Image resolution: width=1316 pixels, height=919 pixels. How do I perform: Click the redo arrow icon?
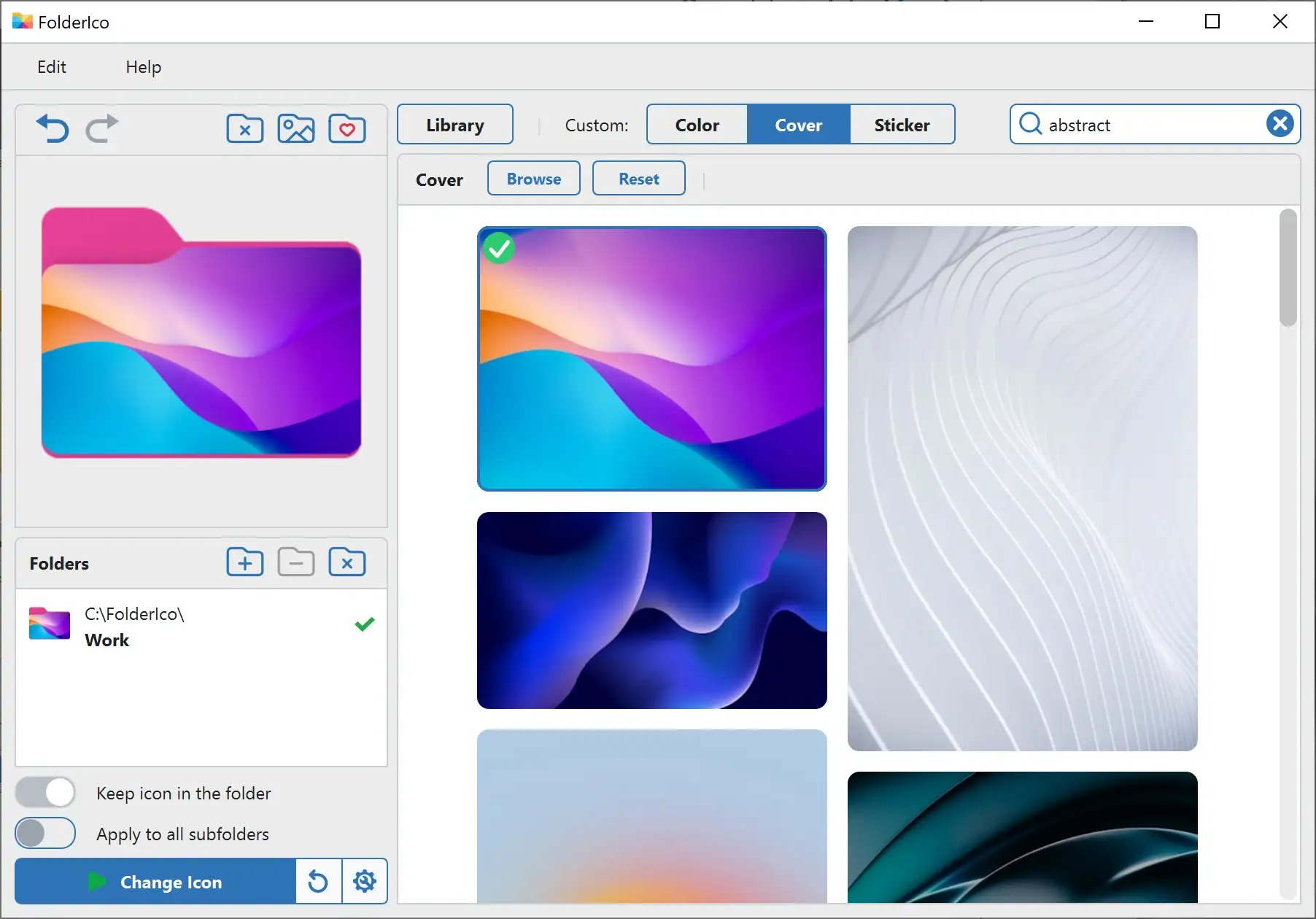click(102, 128)
